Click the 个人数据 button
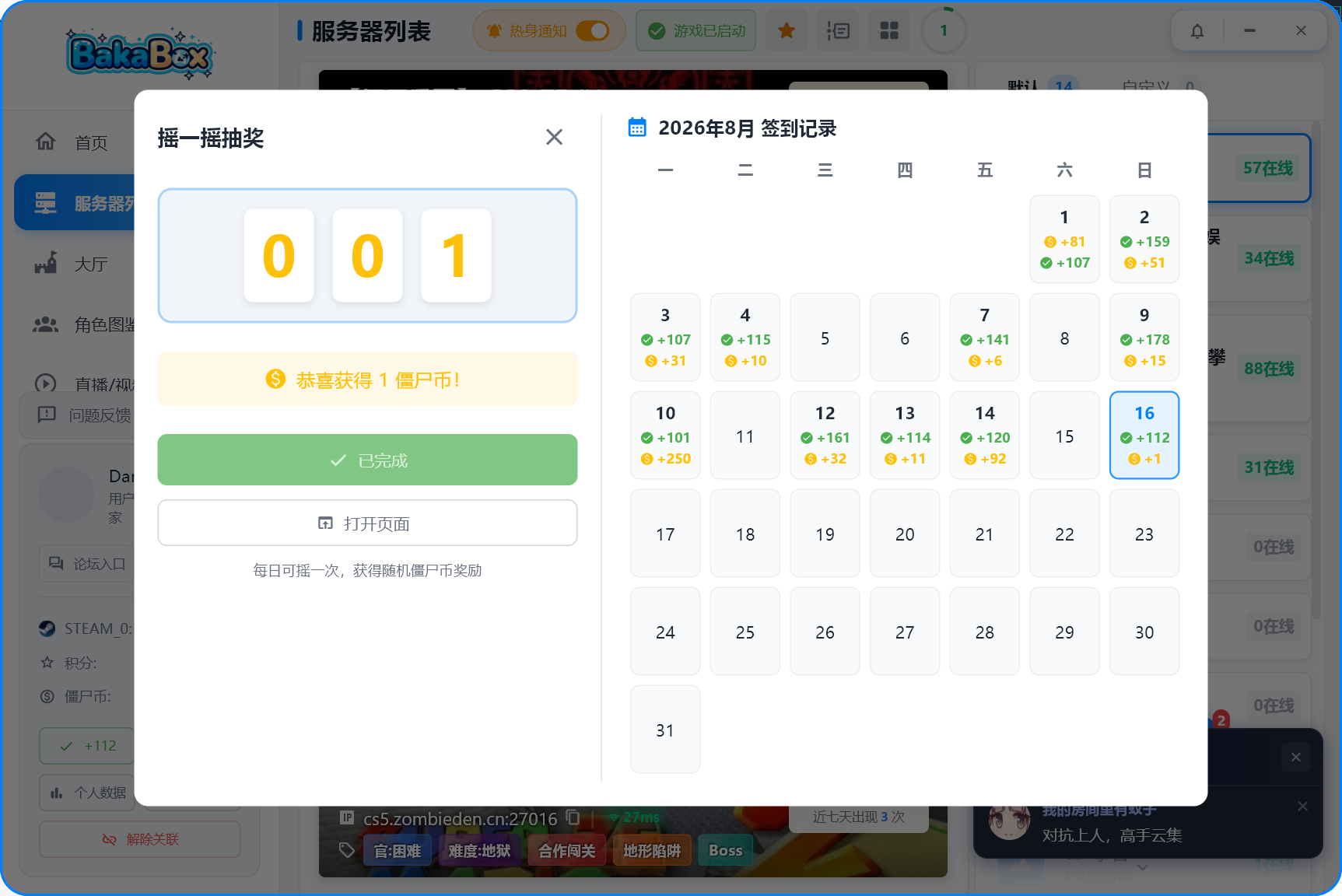Viewport: 1342px width, 896px height. [87, 793]
